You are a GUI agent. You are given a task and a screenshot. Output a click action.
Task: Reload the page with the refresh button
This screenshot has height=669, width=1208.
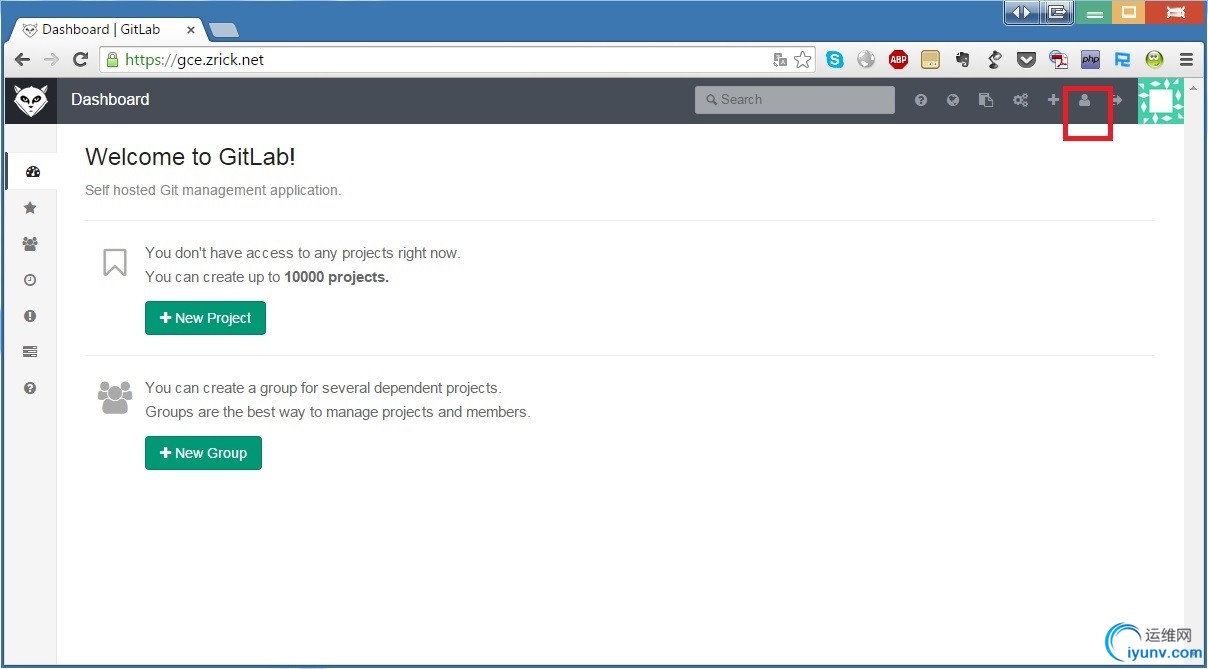pos(81,60)
